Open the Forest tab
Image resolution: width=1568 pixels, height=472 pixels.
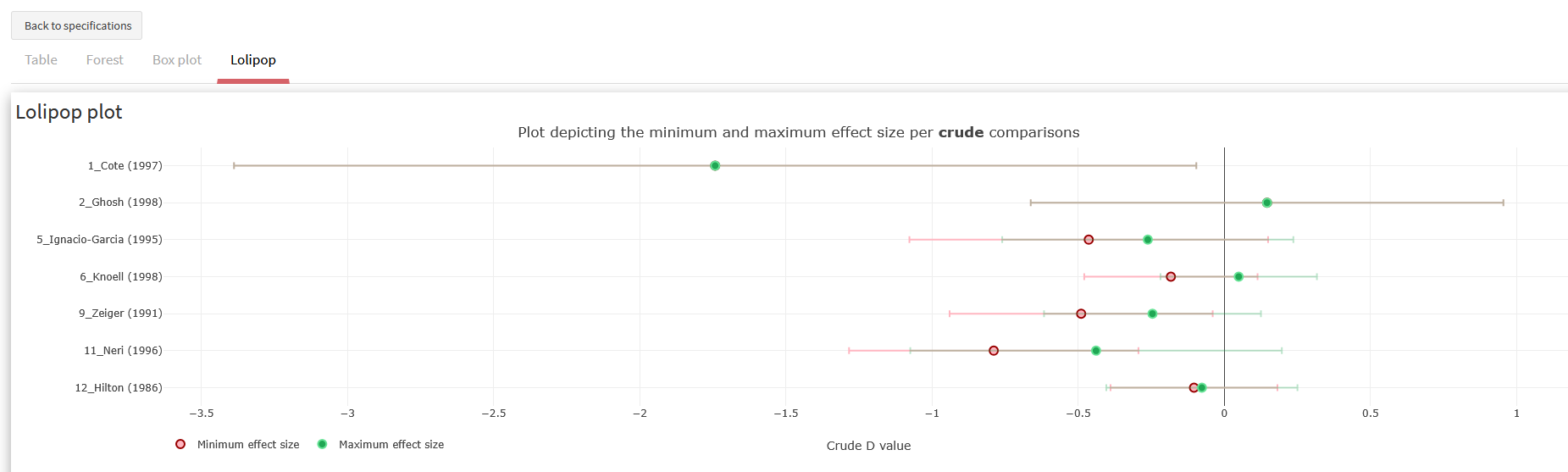coord(104,60)
